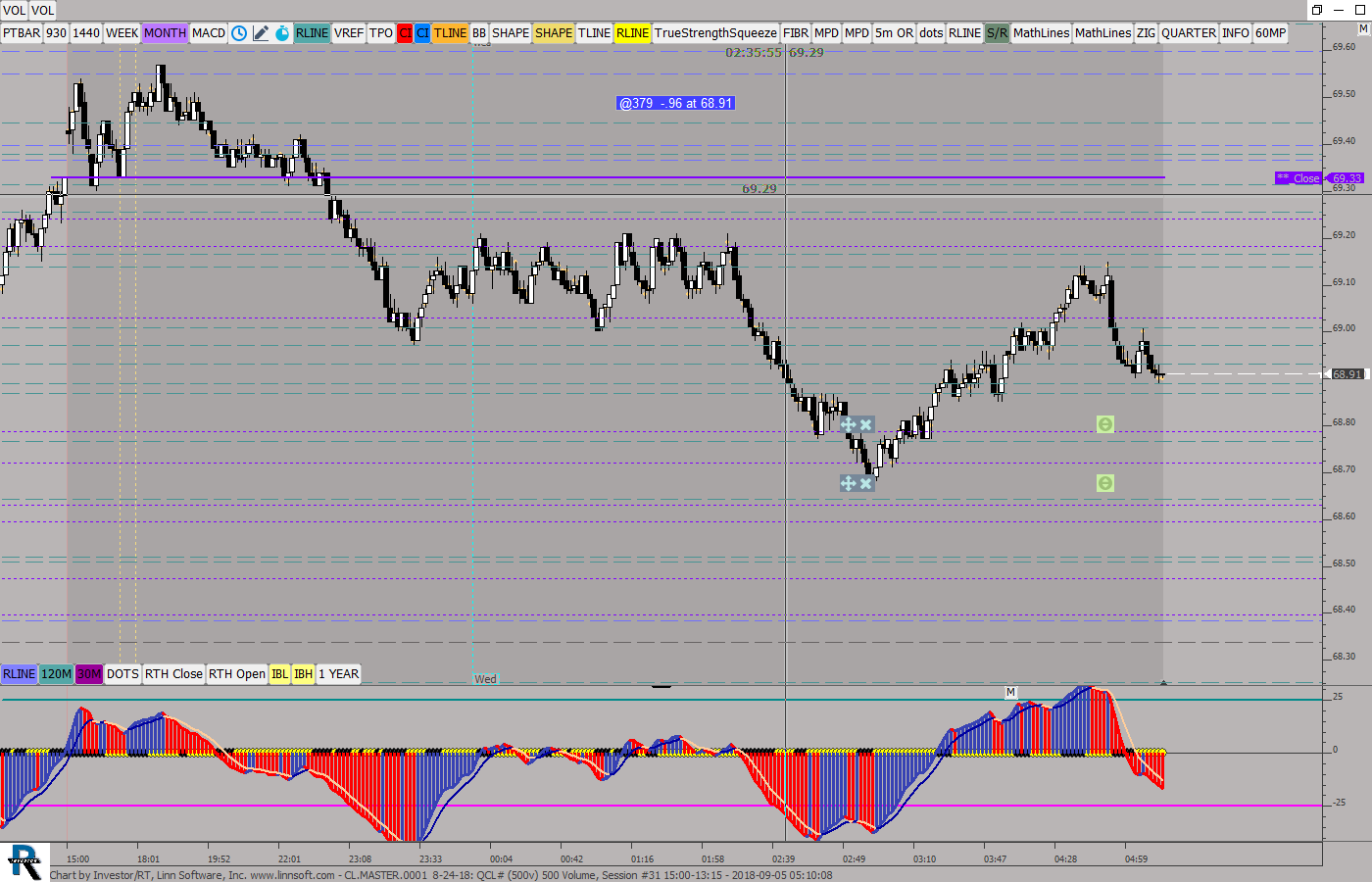Click the blue @379 position label
Viewport: 1372px width, 882px height.
[x=676, y=103]
